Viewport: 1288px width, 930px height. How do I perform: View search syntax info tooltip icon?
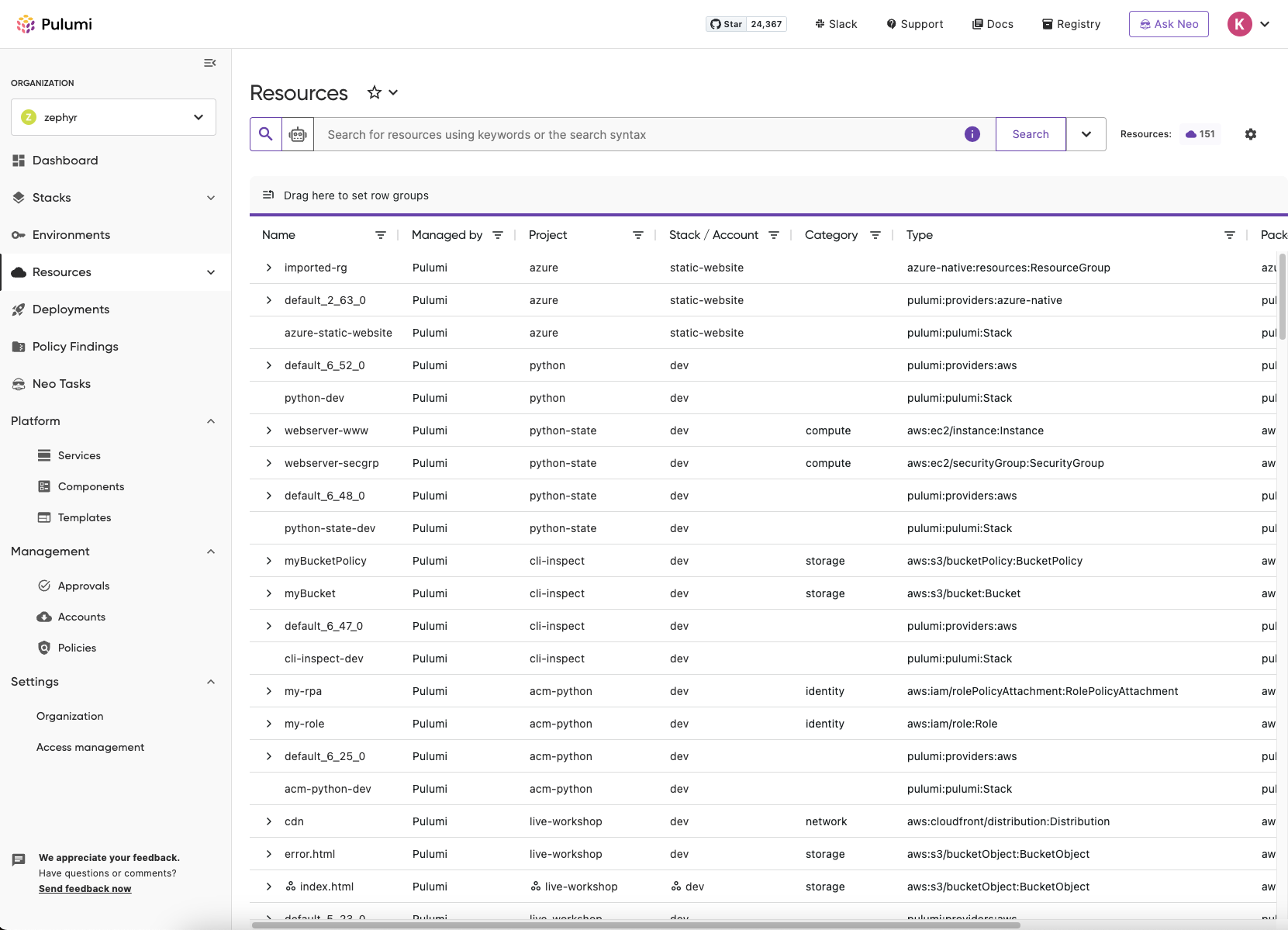point(972,133)
